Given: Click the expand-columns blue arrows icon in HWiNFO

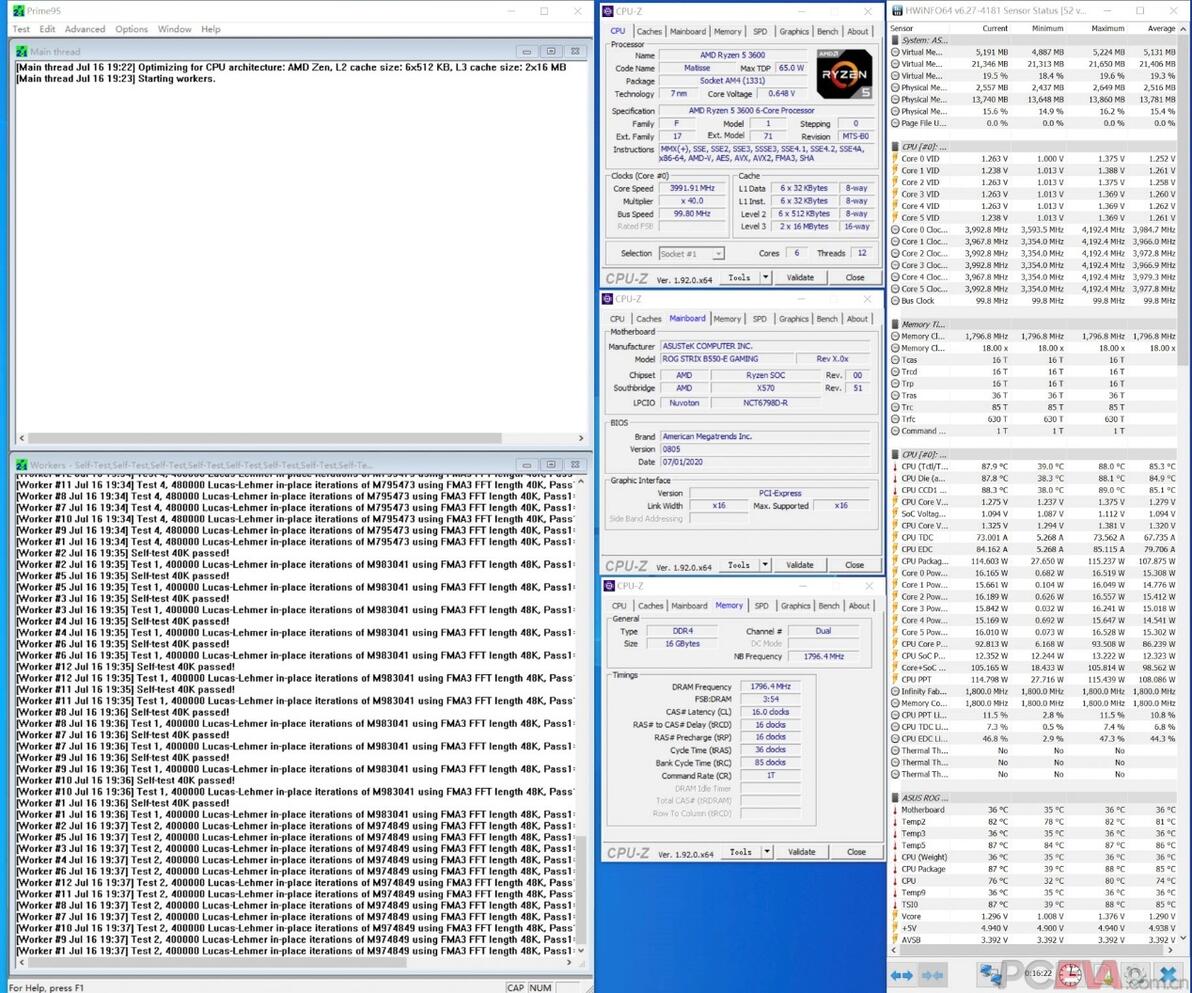Looking at the screenshot, I should click(902, 975).
